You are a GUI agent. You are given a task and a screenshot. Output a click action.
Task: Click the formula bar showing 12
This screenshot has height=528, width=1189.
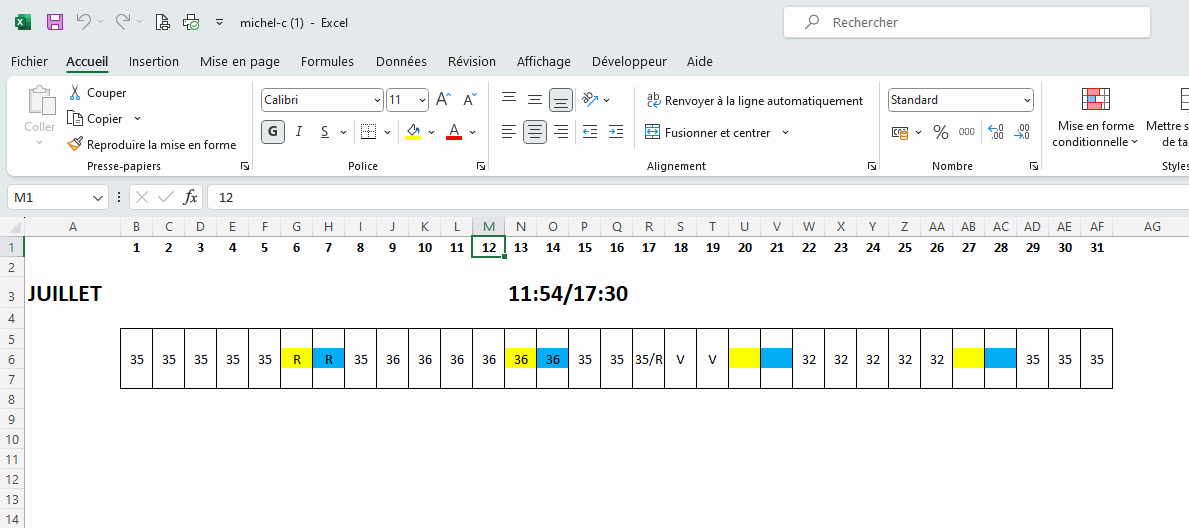tap(698, 197)
